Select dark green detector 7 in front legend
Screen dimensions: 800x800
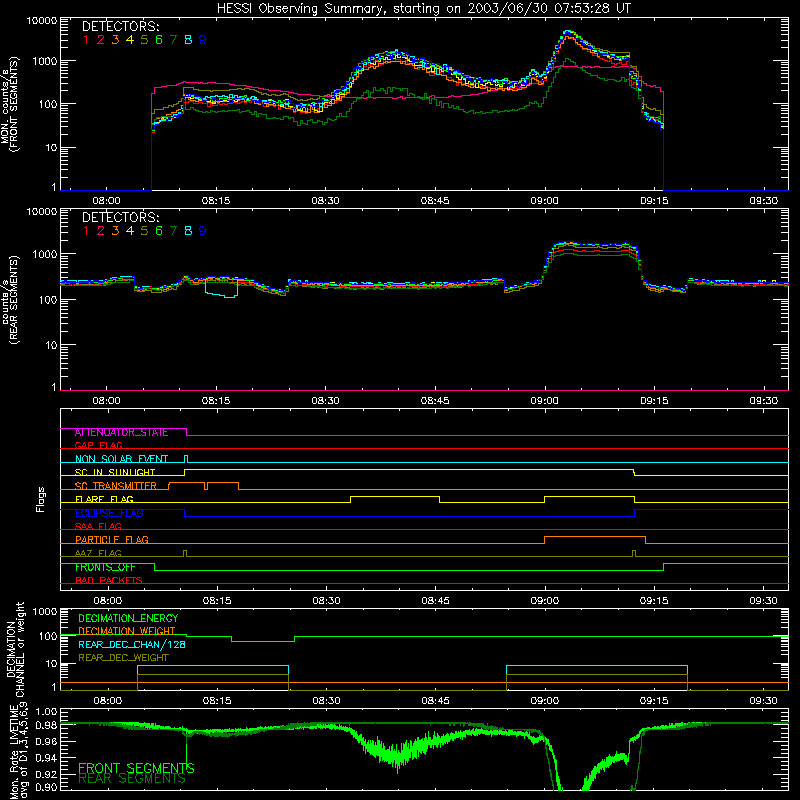[173, 40]
